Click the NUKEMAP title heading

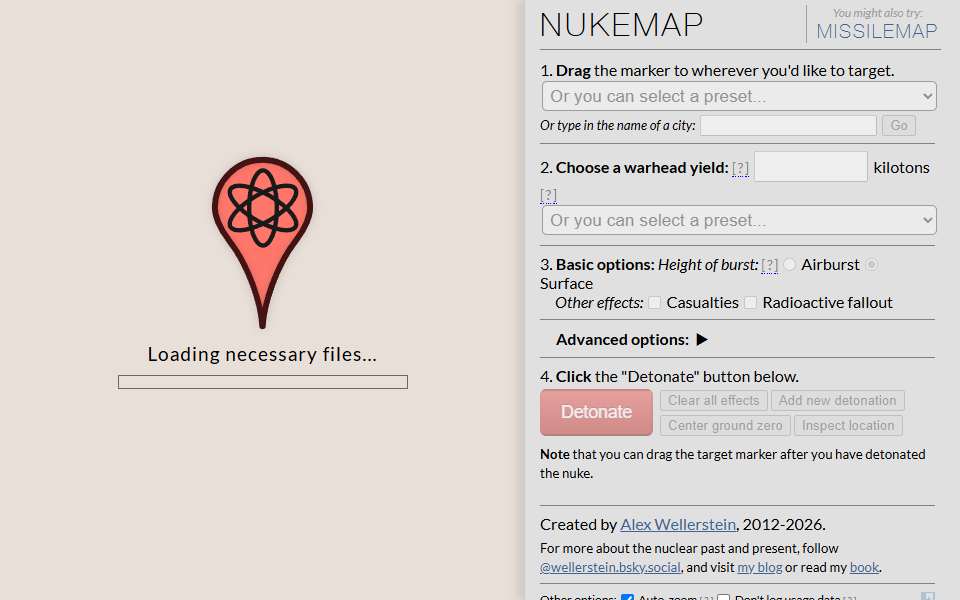click(x=621, y=25)
